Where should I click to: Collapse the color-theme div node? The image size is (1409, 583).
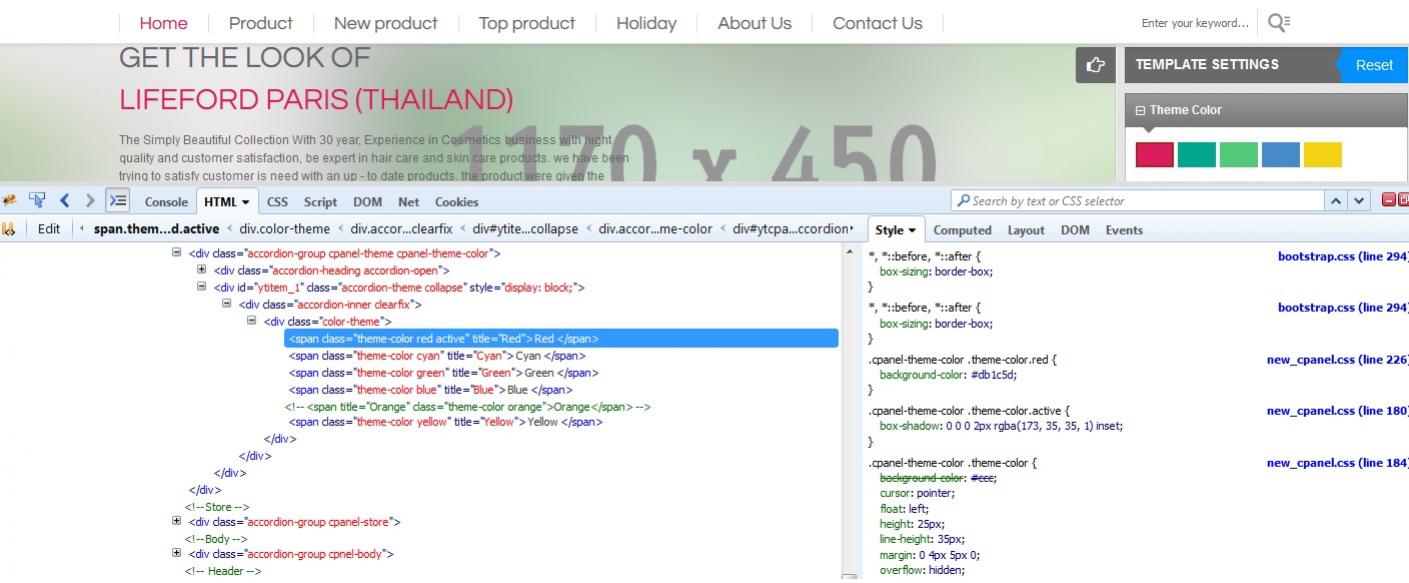(252, 321)
